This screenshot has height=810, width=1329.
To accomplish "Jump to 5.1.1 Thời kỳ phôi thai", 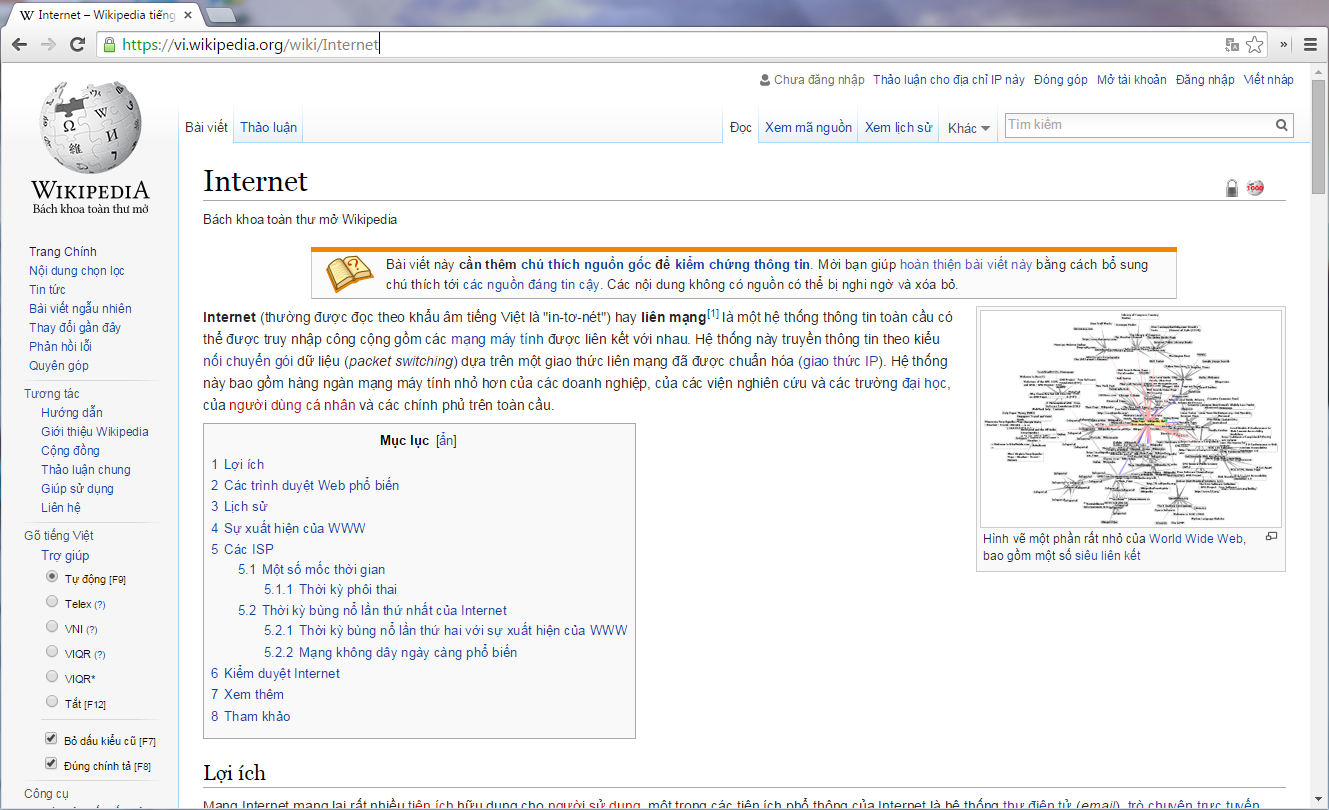I will (x=330, y=589).
